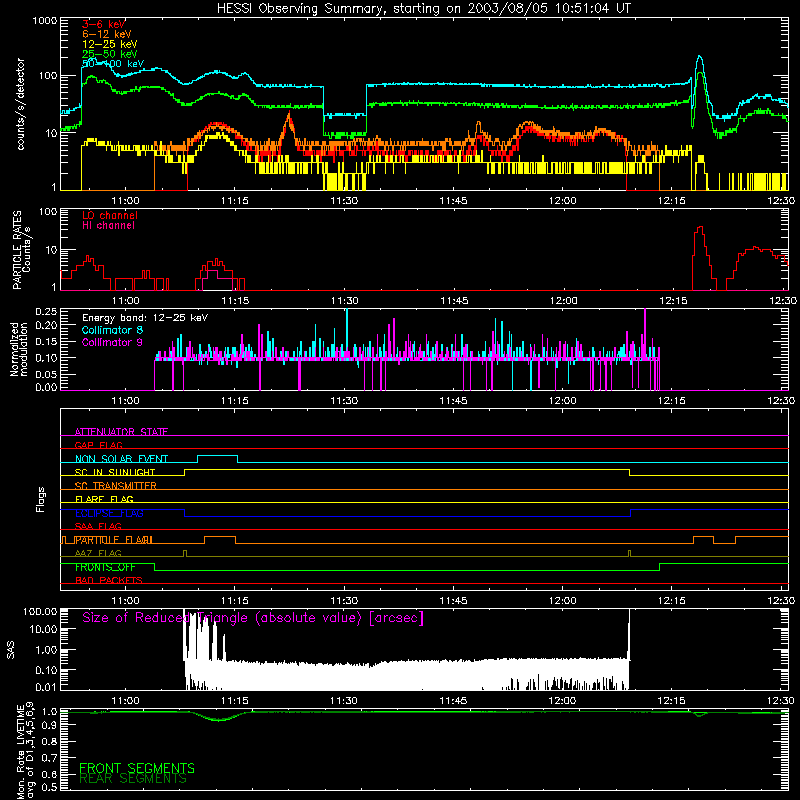
Task: Click the green 25-50 keV legend entry
Action: tap(109, 54)
